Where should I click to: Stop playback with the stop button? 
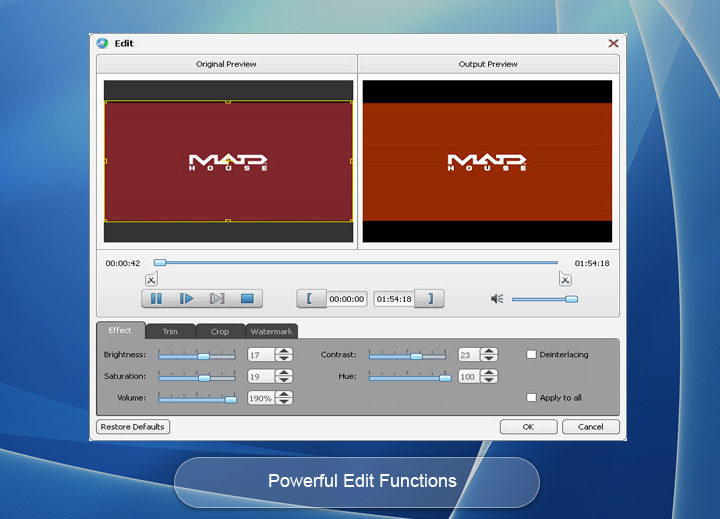(247, 299)
